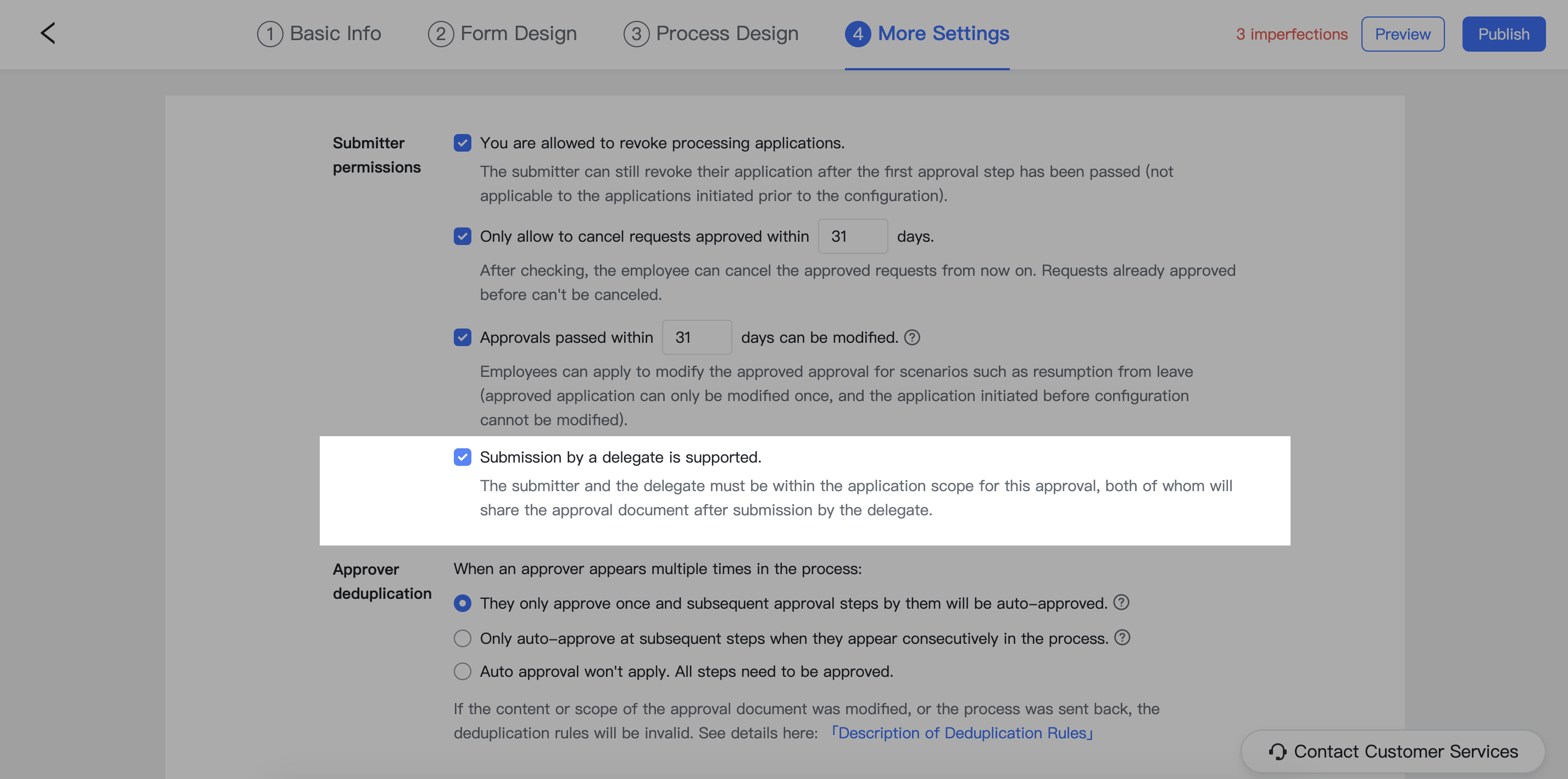Viewport: 1568px width, 779px height.
Task: Click help icon beside 'appear consecutively' option
Action: tap(1124, 638)
